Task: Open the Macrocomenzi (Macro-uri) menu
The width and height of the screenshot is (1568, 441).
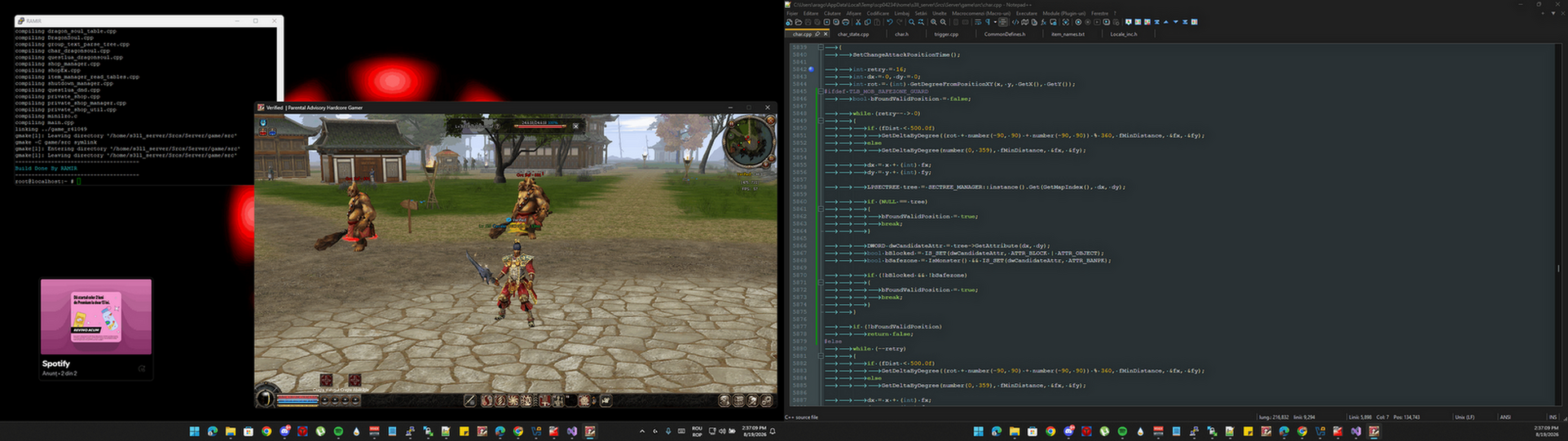Action: tap(981, 13)
